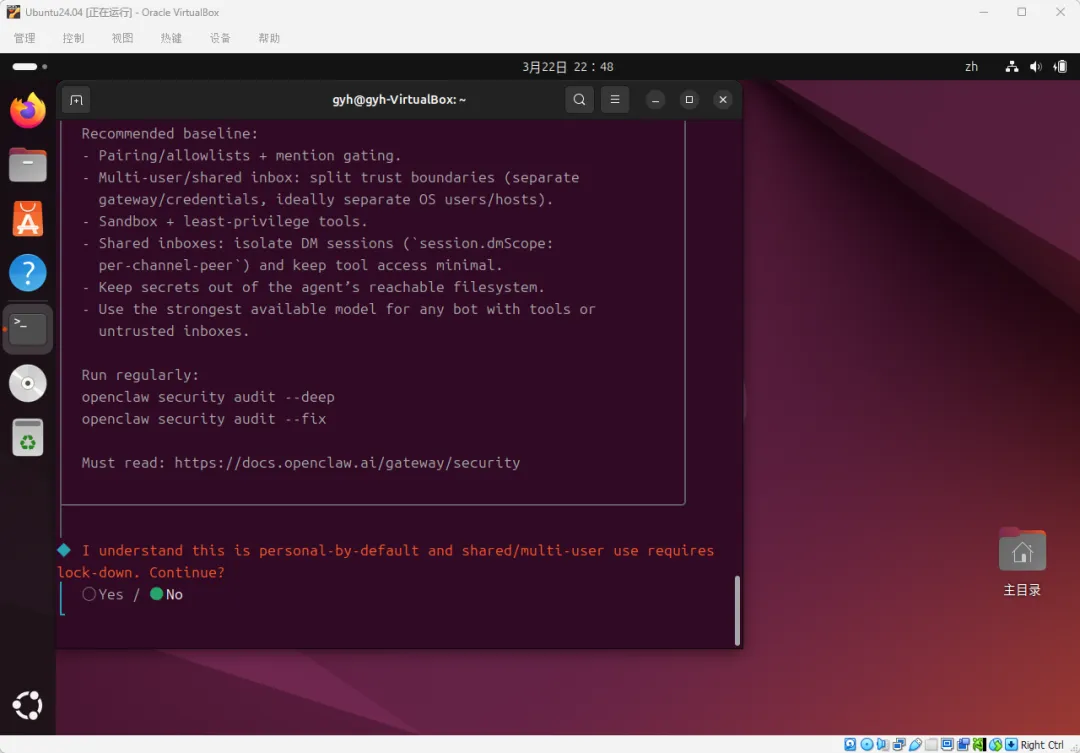Viewport: 1080px width, 753px height.
Task: Open the VirtualBox mouse integration indicator
Action: [995, 744]
